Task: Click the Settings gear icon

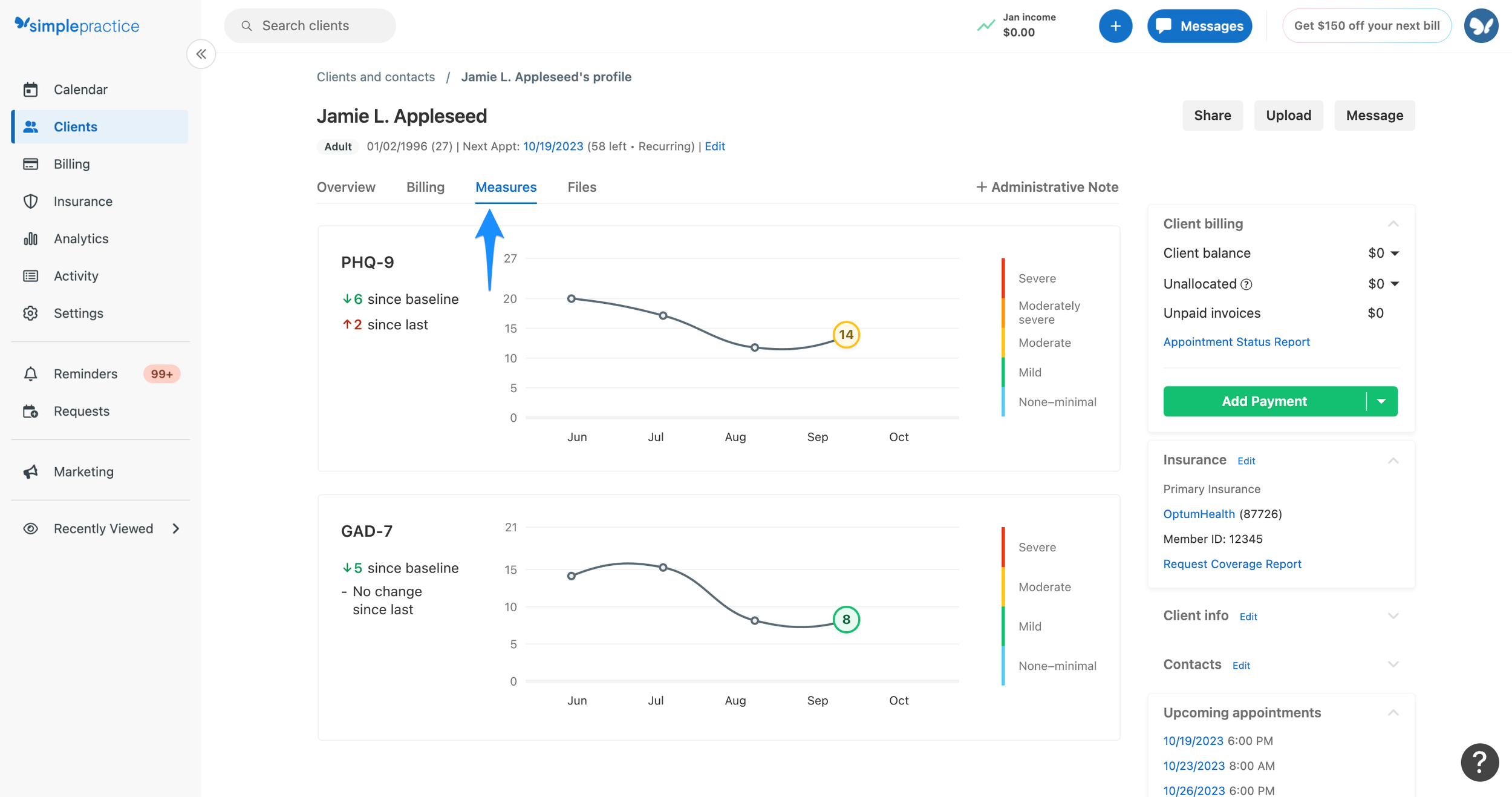Action: [x=31, y=313]
